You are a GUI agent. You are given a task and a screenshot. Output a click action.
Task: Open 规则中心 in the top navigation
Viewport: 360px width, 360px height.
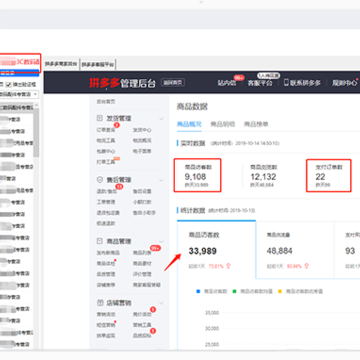point(344,83)
